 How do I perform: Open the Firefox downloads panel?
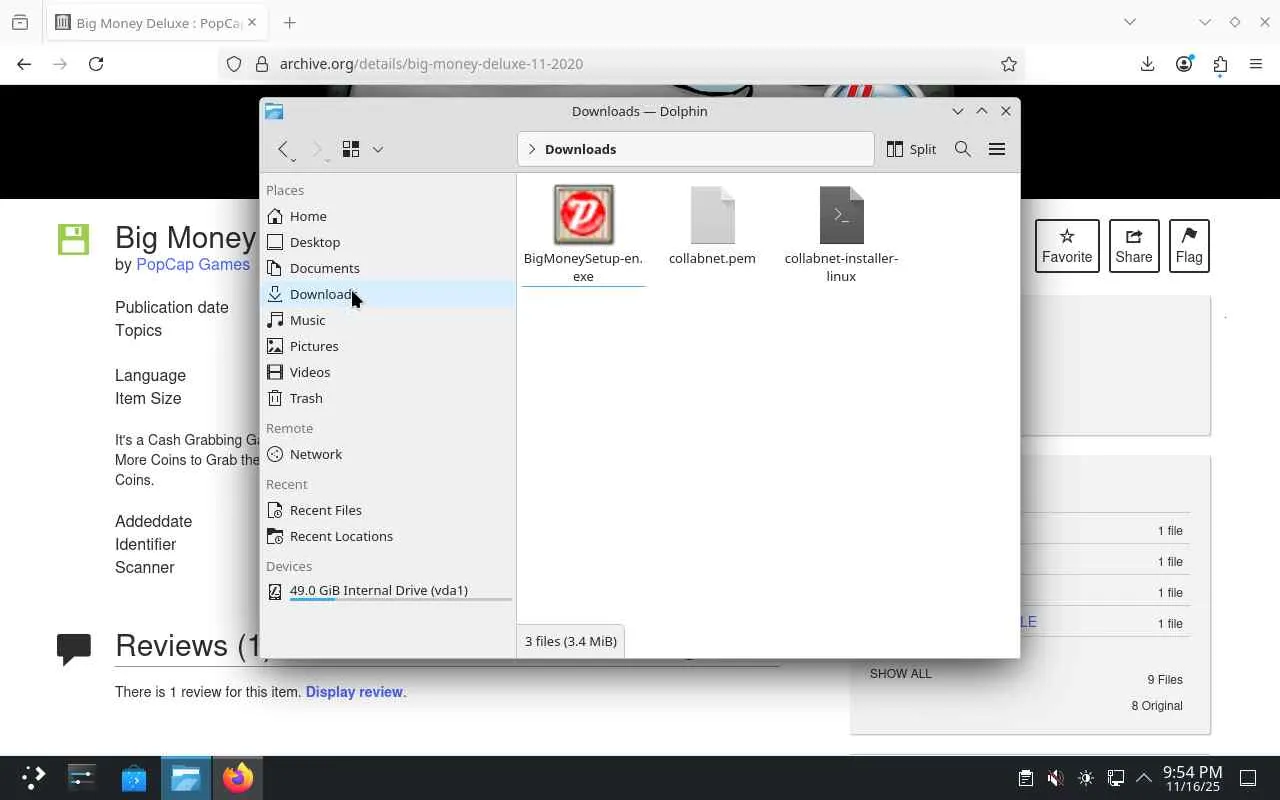click(x=1147, y=64)
